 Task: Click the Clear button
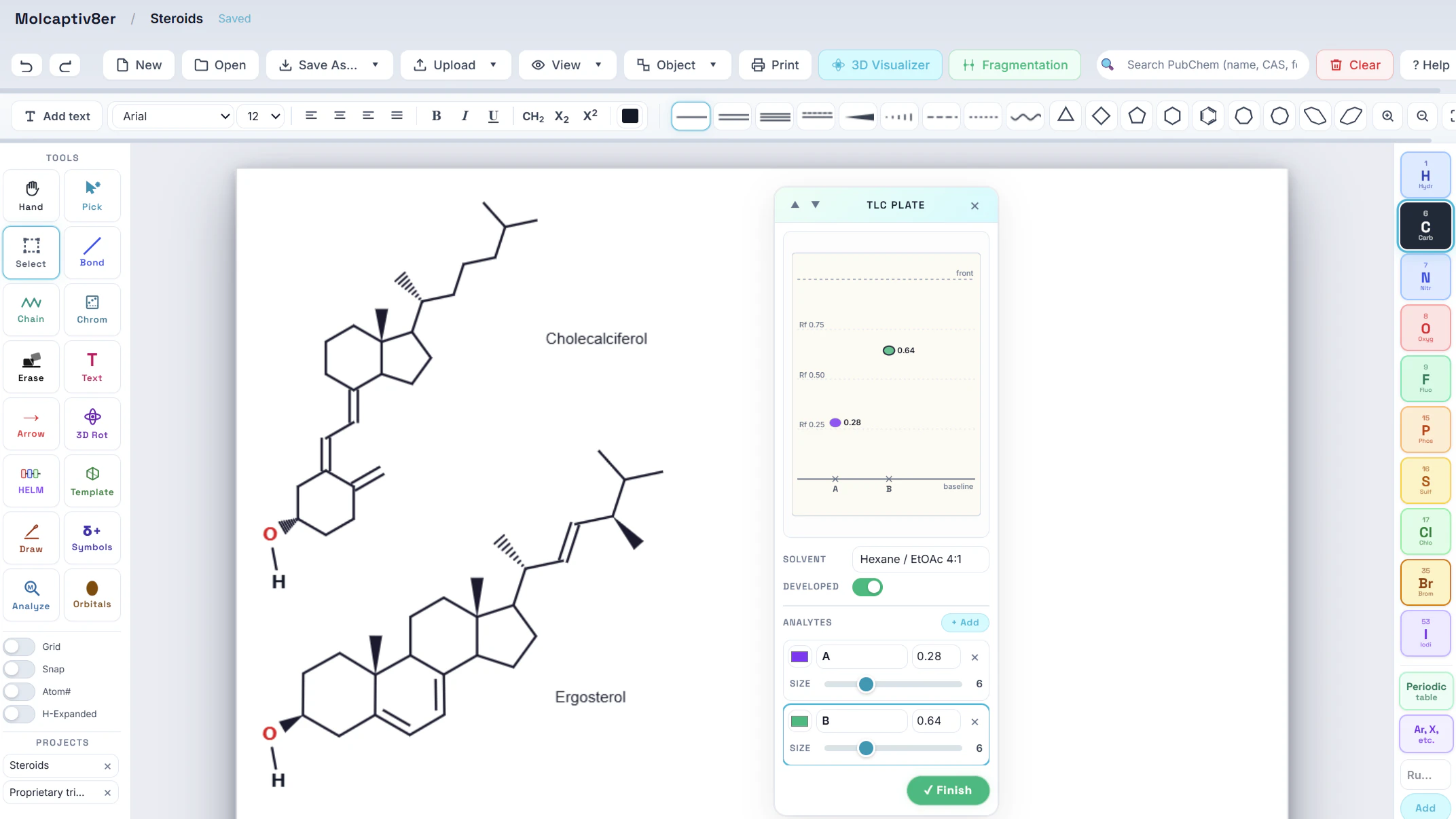pyautogui.click(x=1355, y=65)
